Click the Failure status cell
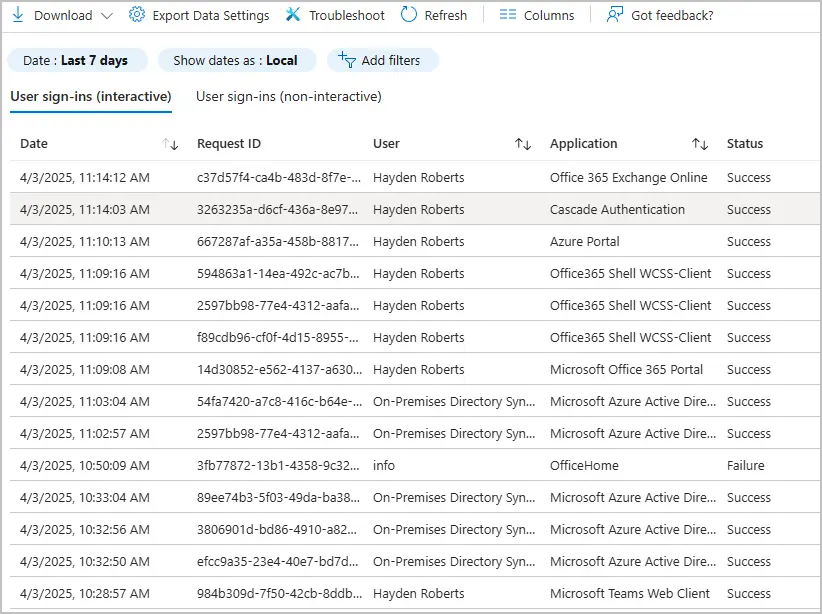Viewport: 822px width, 614px height. click(x=745, y=466)
